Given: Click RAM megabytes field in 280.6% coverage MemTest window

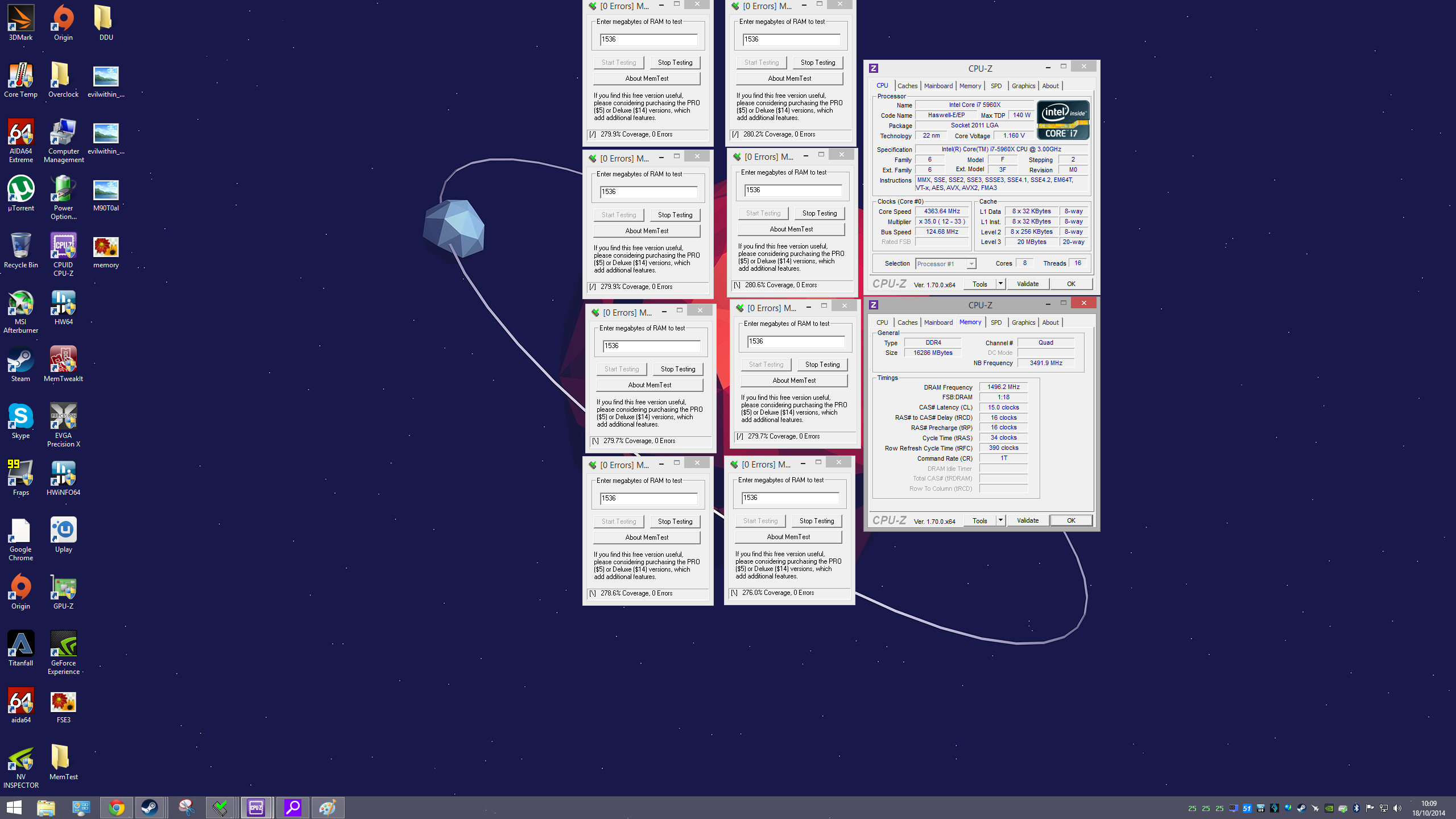Looking at the screenshot, I should tap(793, 190).
